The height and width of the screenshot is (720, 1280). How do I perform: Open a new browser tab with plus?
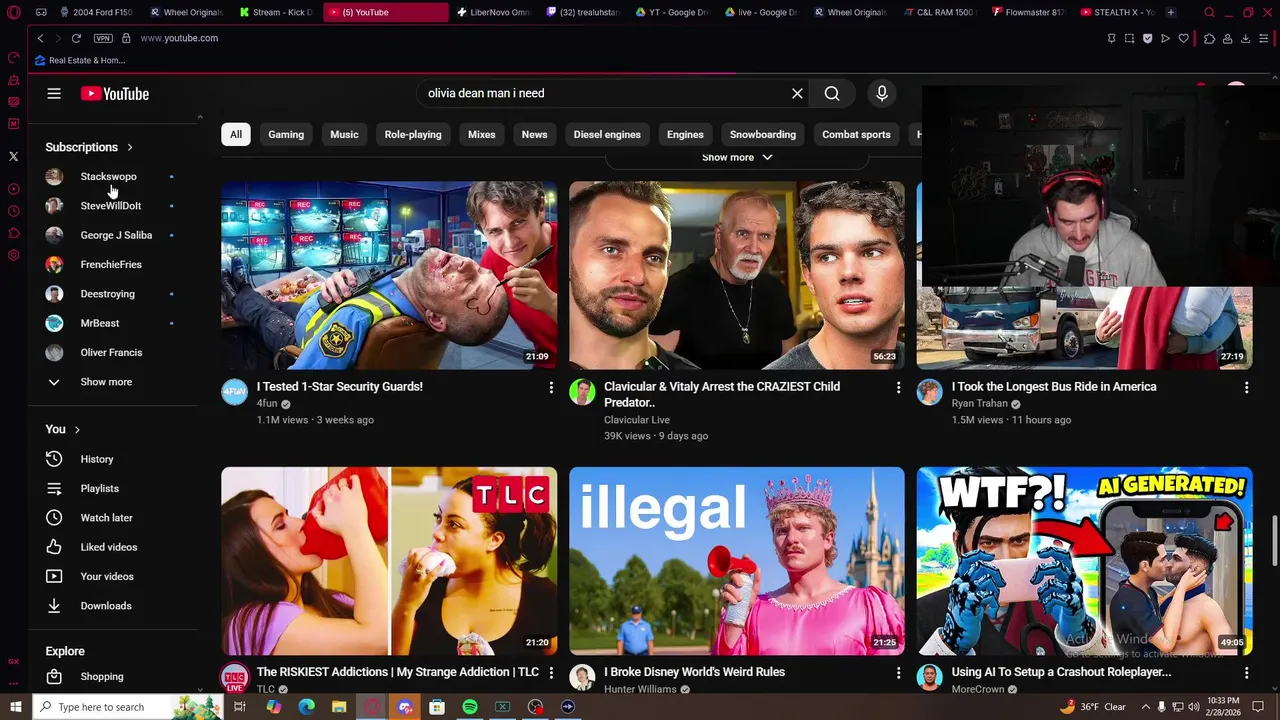(x=1171, y=12)
